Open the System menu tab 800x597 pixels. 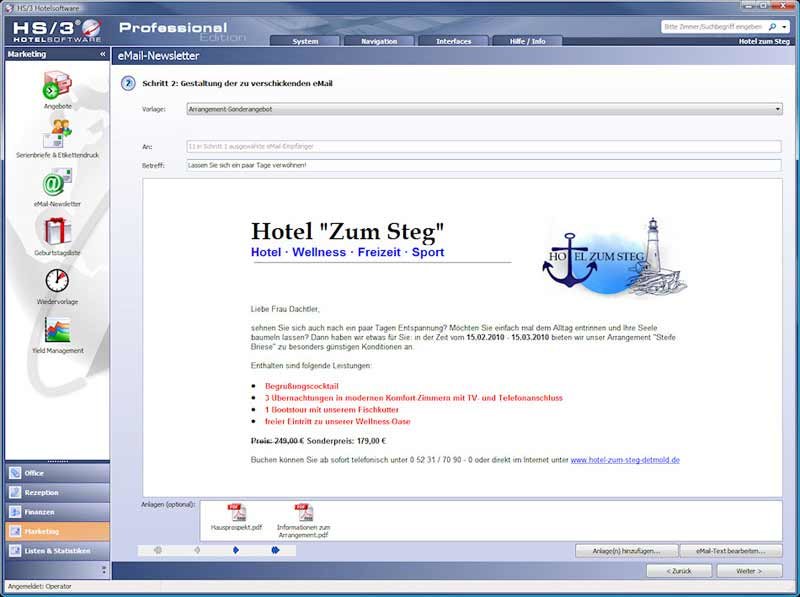click(x=305, y=41)
